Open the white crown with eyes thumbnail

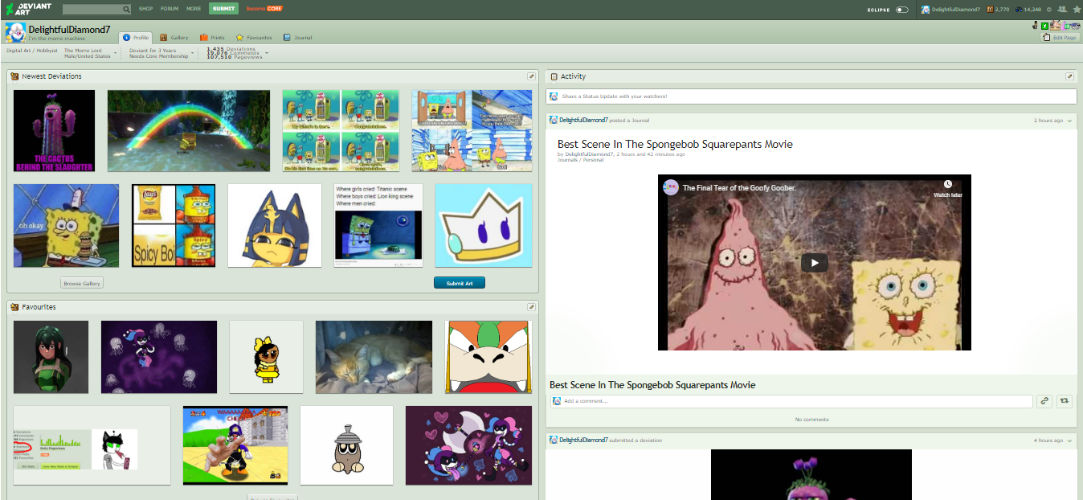pyautogui.click(x=483, y=225)
